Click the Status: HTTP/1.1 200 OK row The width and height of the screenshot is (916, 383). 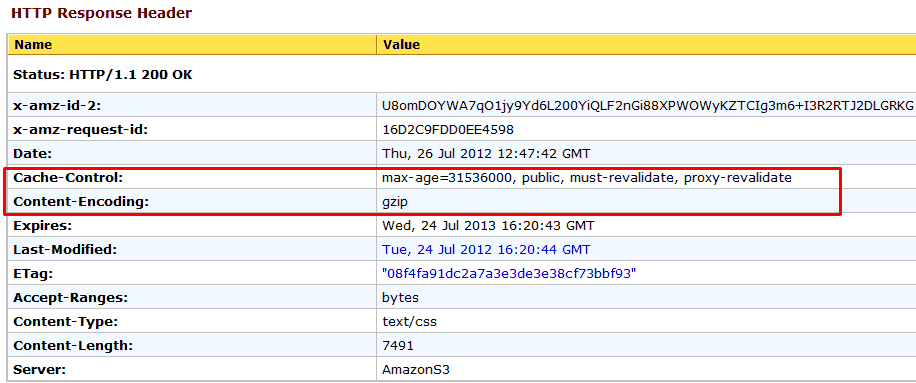[462, 74]
